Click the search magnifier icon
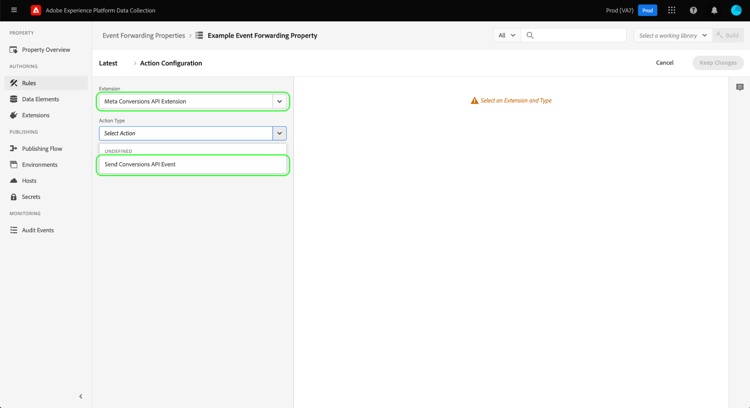Viewport: 750px width, 408px height. pyautogui.click(x=529, y=35)
